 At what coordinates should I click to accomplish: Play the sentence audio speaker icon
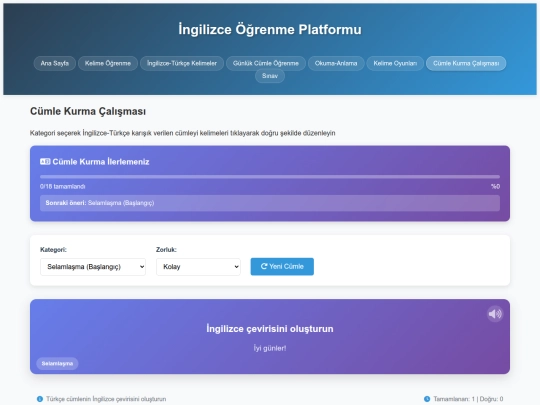click(495, 314)
